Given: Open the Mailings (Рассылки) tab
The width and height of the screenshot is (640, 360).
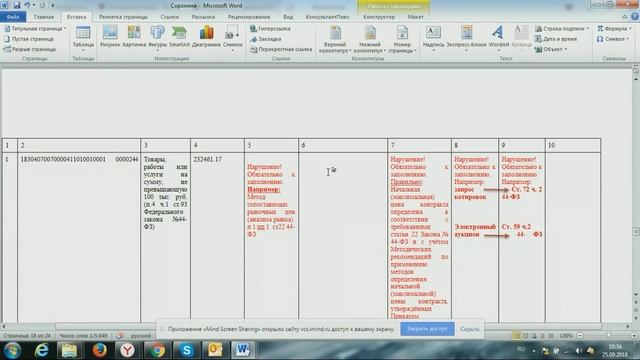Looking at the screenshot, I should (x=203, y=17).
